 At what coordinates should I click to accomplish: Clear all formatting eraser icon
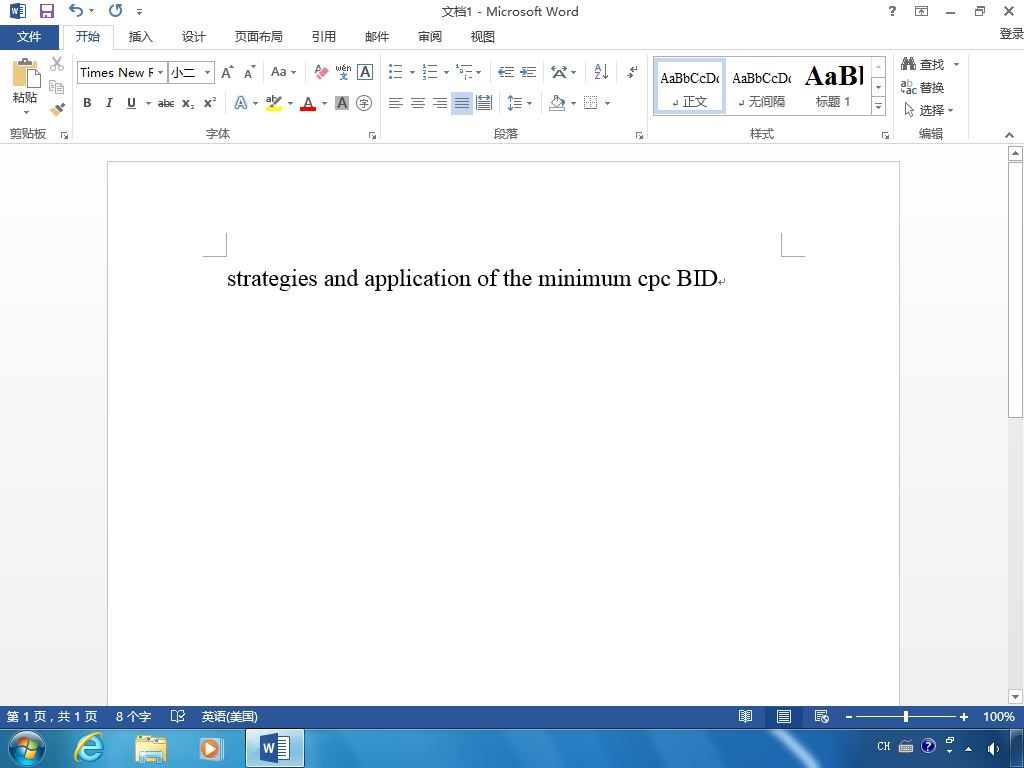pyautogui.click(x=321, y=72)
